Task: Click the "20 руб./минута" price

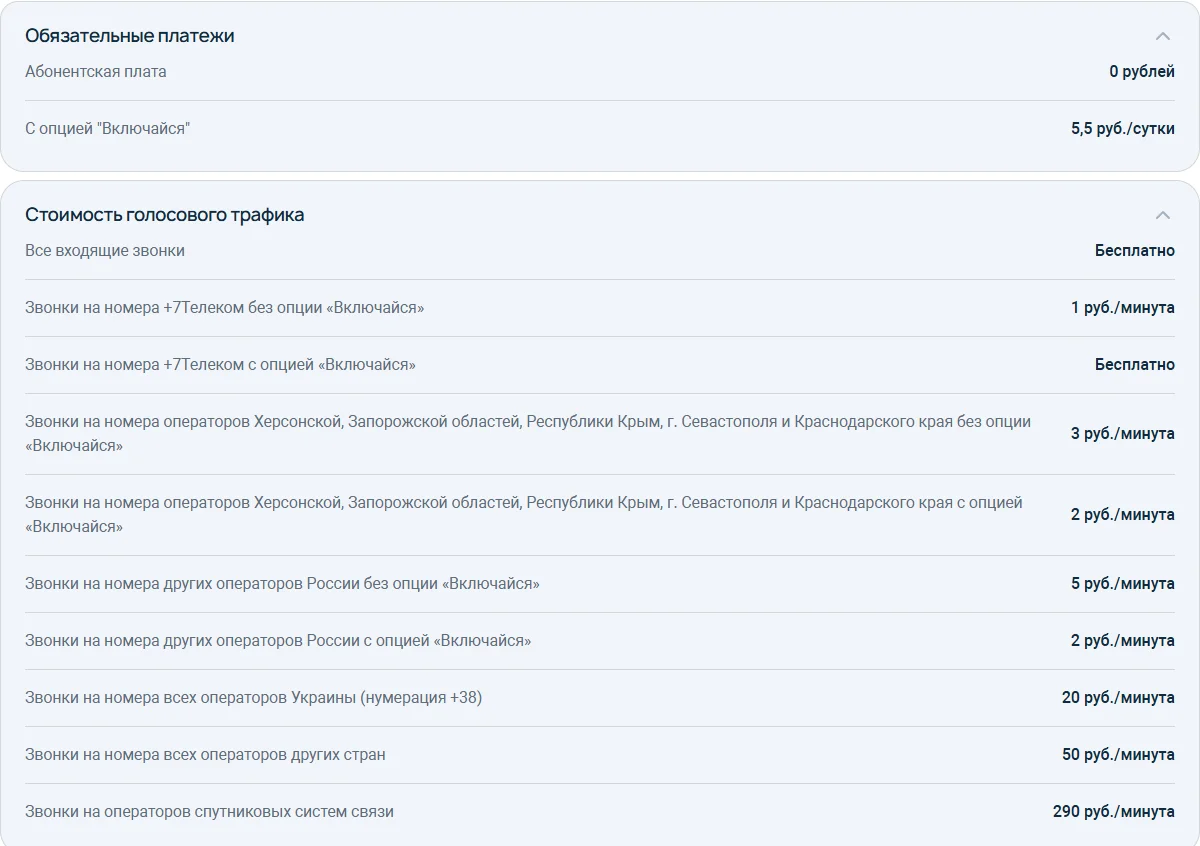Action: [x=1118, y=698]
